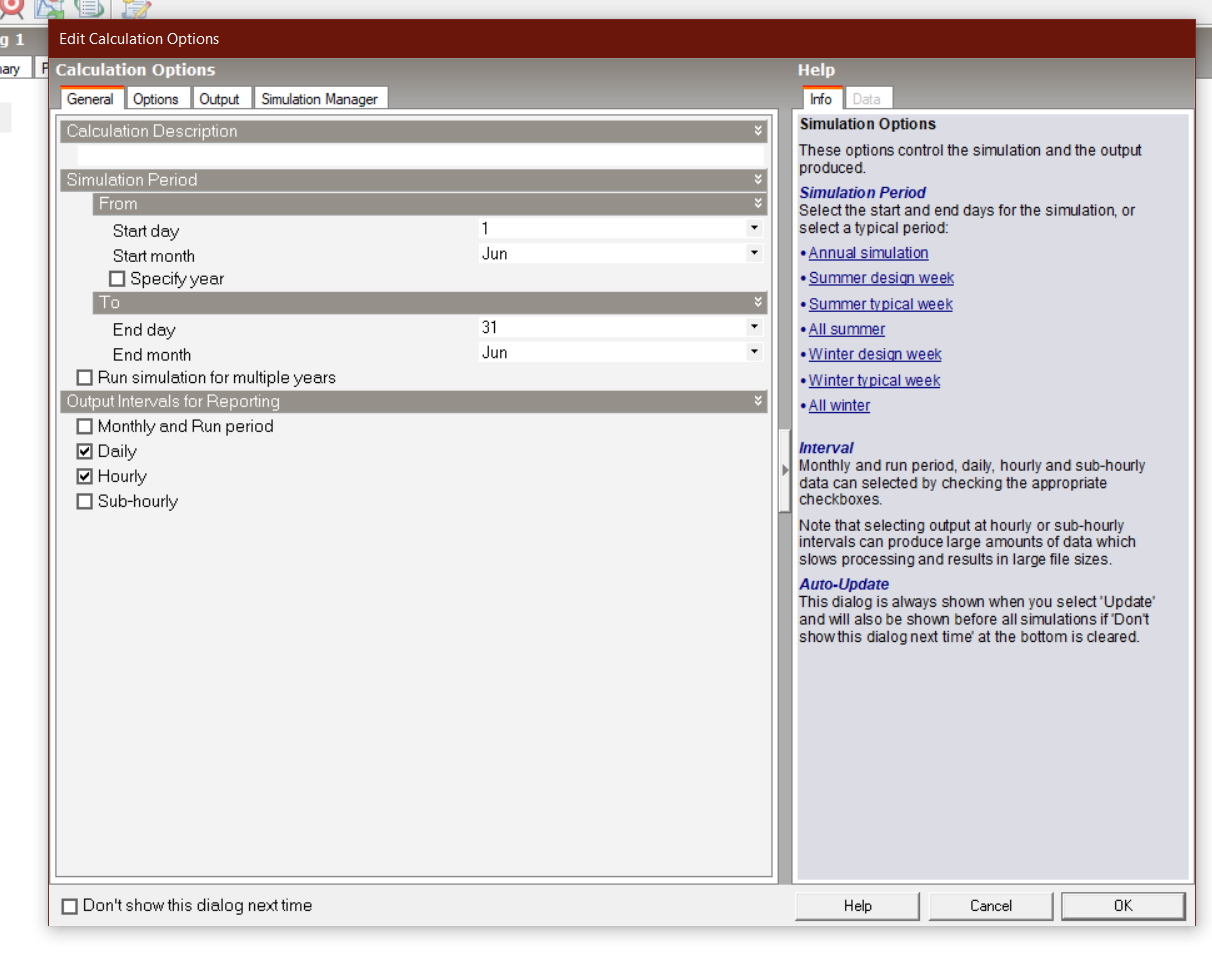Select the All winter link

point(840,405)
